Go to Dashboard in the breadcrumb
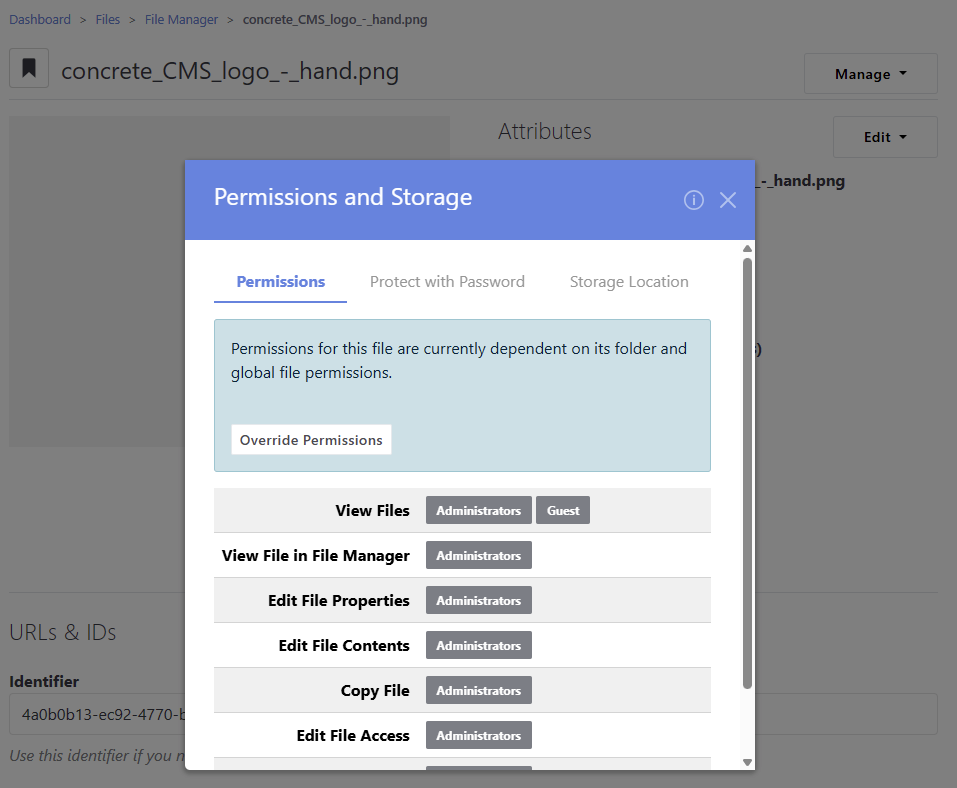 40,20
